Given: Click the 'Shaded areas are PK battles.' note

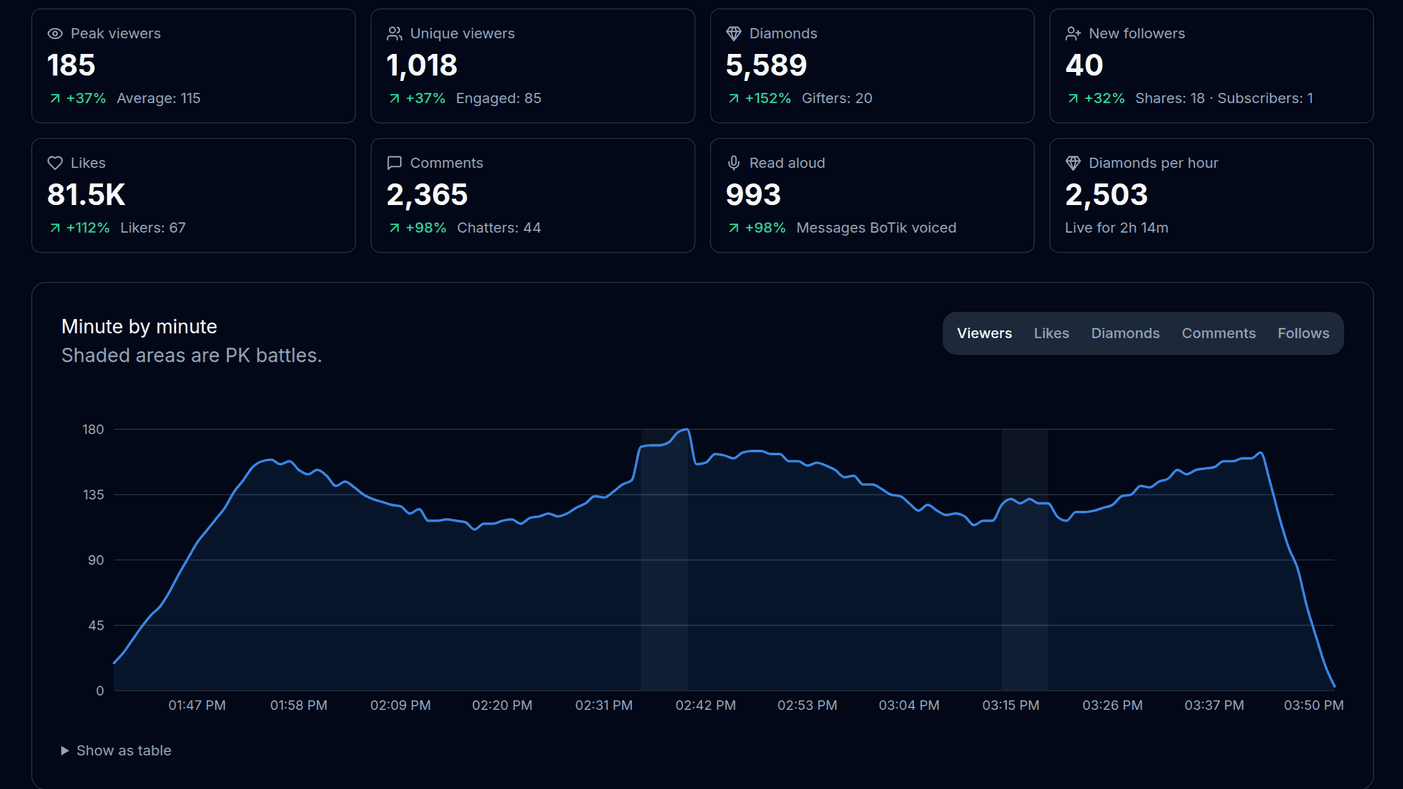Looking at the screenshot, I should pos(192,356).
